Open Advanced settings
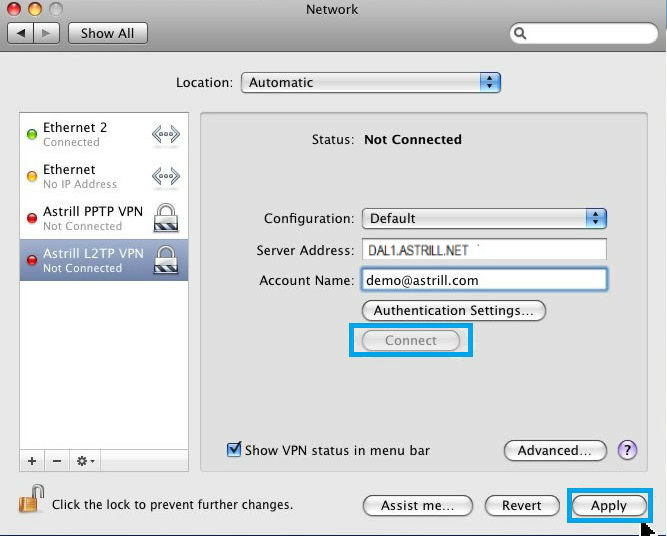The height and width of the screenshot is (536, 667). 555,450
